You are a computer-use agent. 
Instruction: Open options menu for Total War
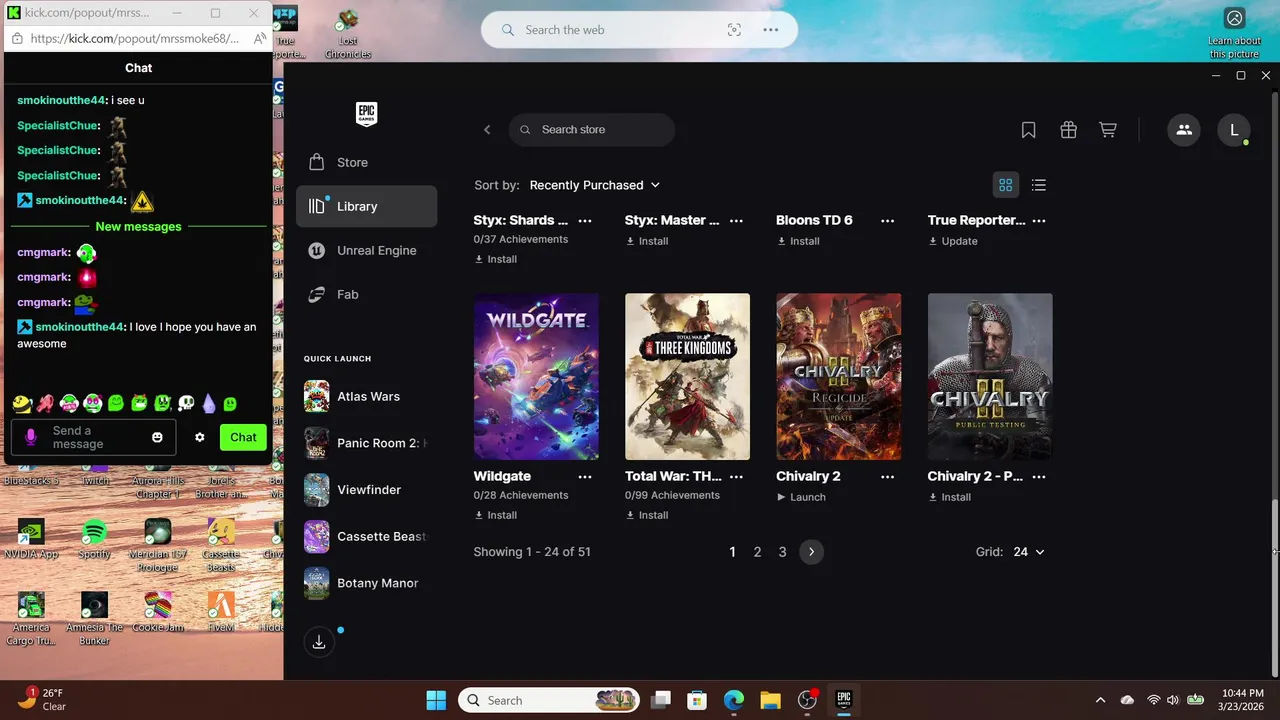(736, 477)
